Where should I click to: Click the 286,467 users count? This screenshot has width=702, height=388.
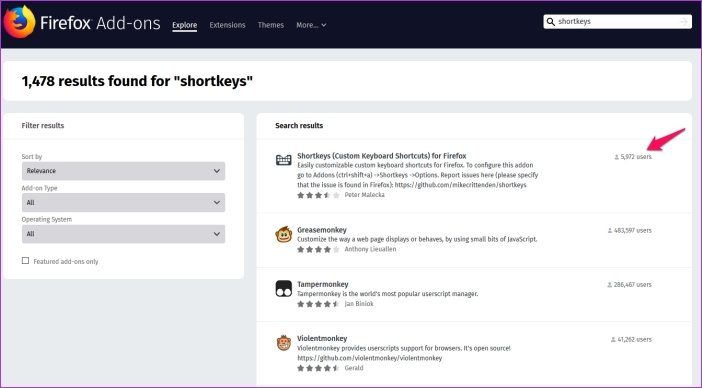(633, 285)
